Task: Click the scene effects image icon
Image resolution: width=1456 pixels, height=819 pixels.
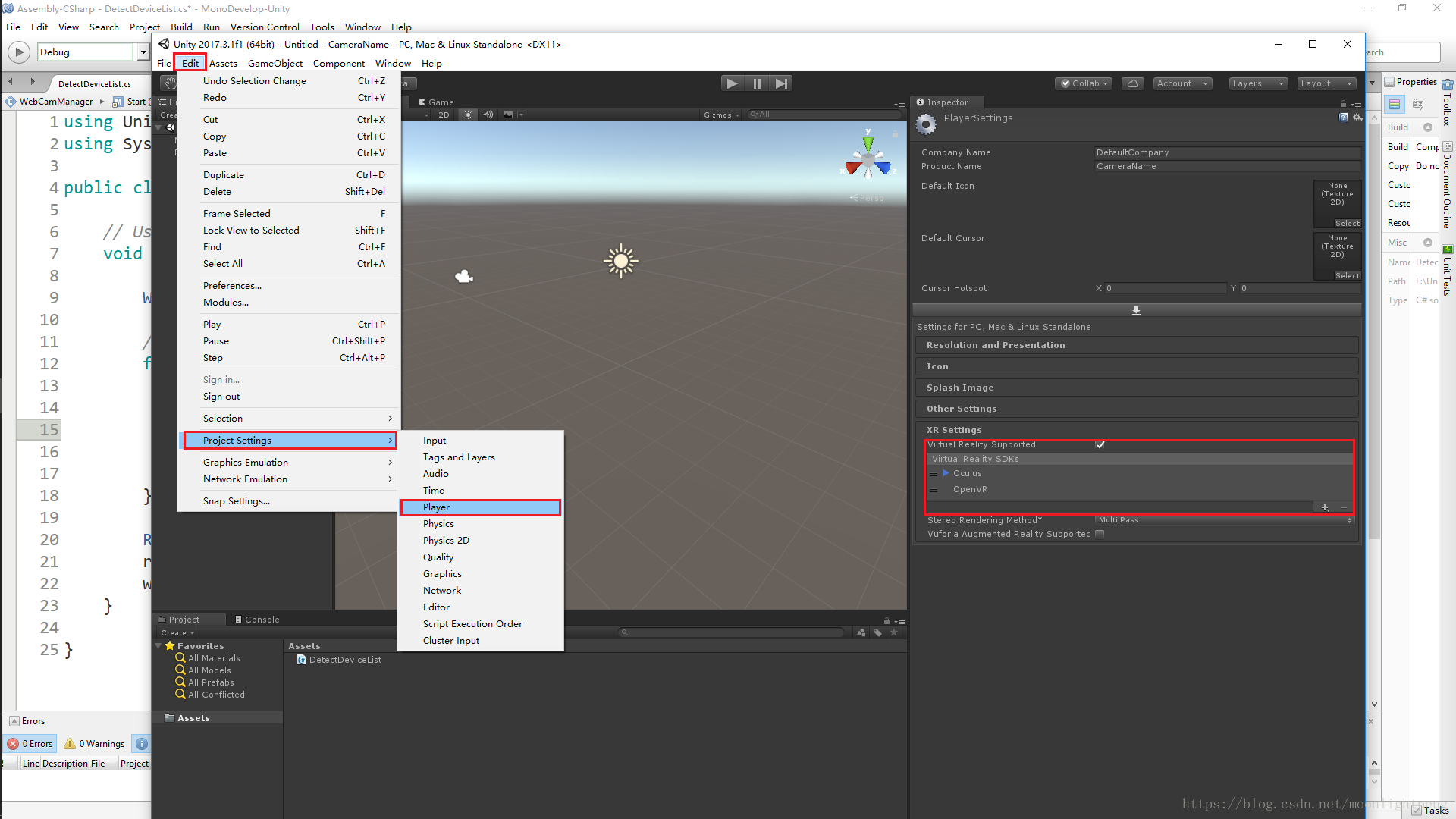Action: tap(508, 115)
